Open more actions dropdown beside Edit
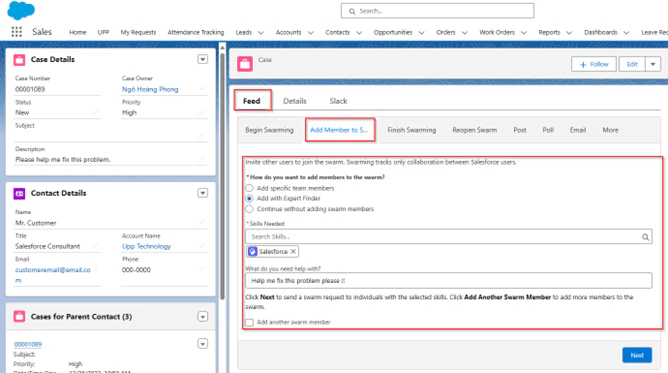This screenshot has height=373, width=668. [653, 64]
